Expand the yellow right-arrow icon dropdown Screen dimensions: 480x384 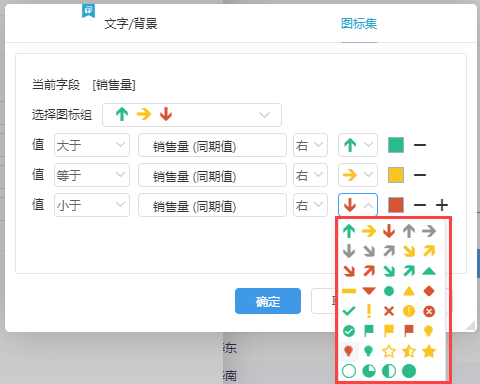click(358, 175)
